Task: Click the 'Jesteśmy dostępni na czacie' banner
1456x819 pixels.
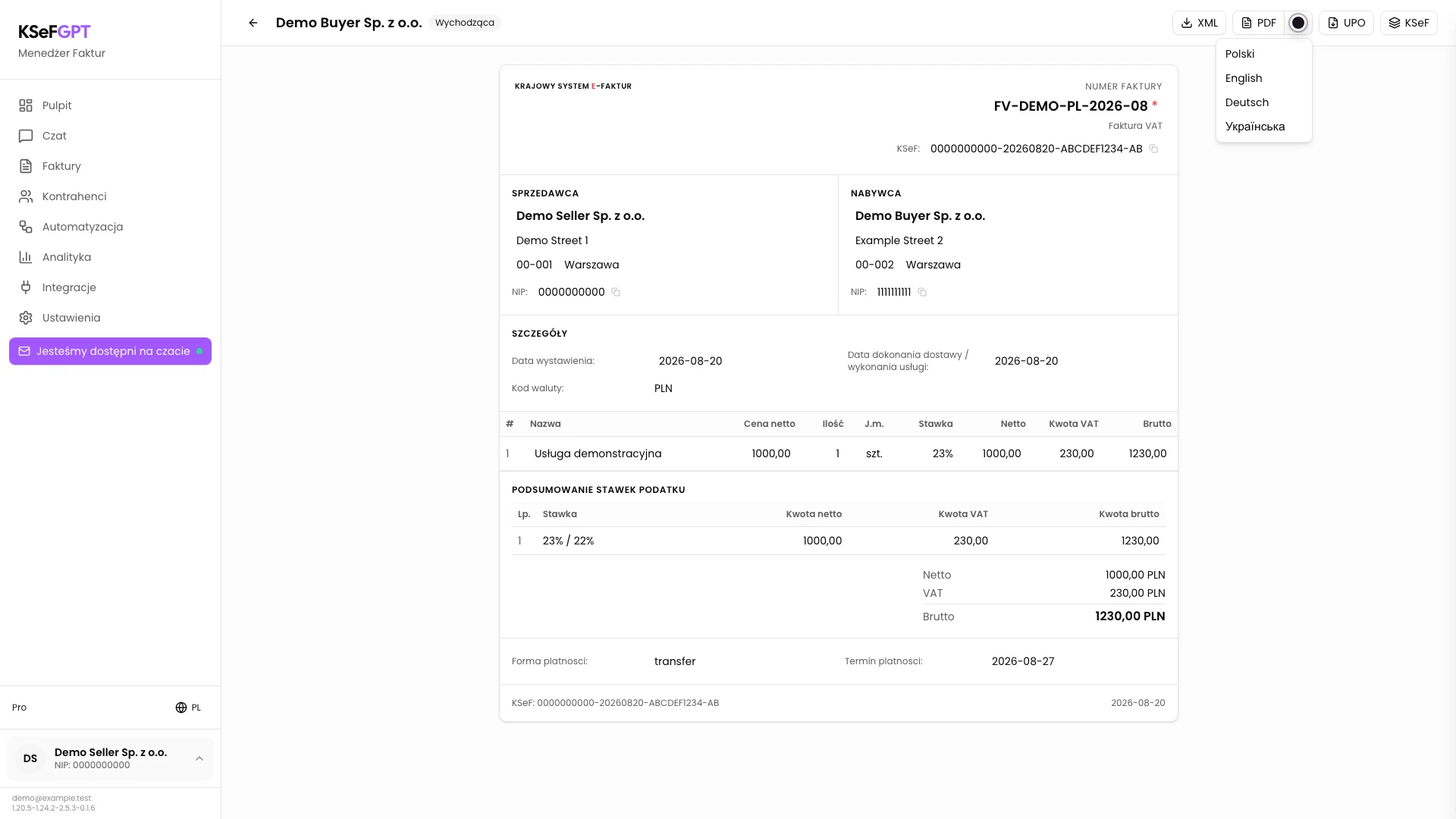Action: 110,351
